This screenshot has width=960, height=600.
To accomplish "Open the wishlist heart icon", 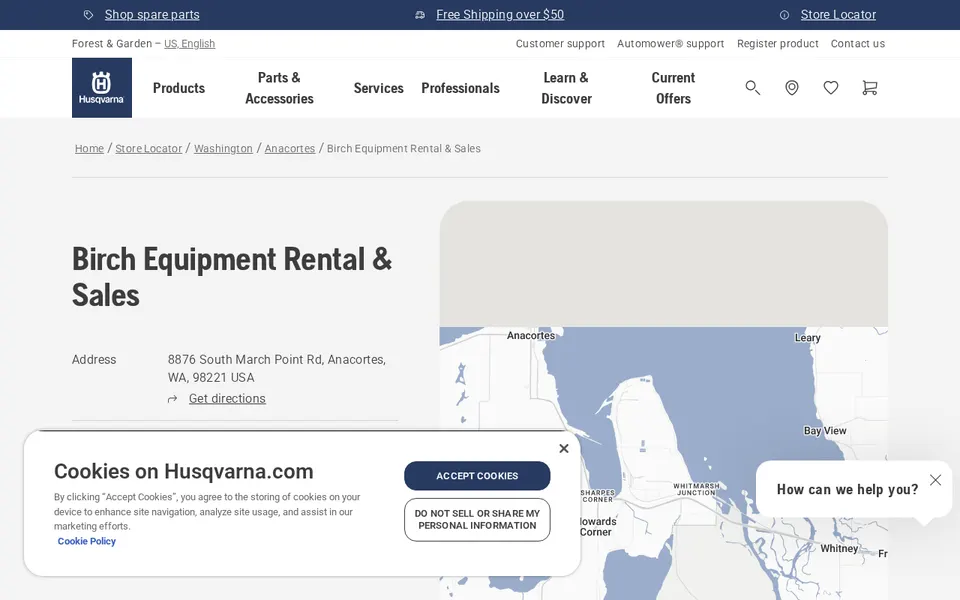I will click(831, 88).
